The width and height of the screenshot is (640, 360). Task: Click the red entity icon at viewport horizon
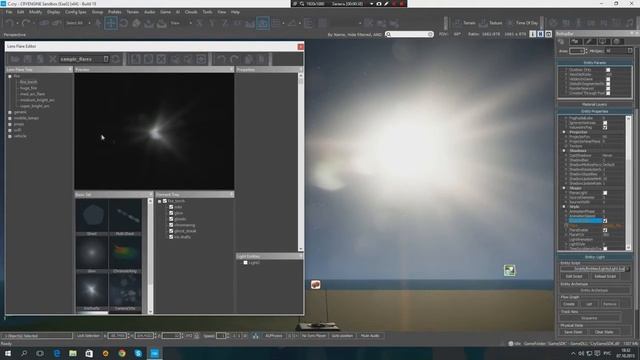coord(315,284)
